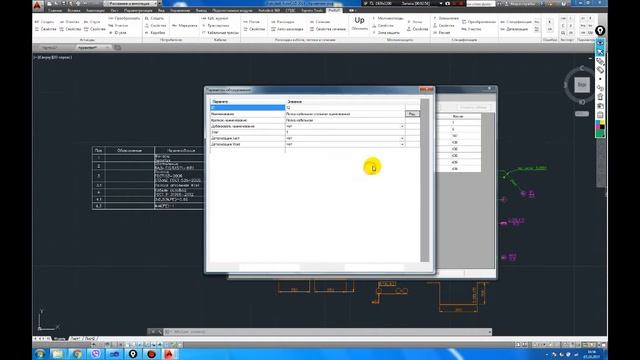Click the Параметр column header
Screen dimensions: 640x360
pos(220,102)
